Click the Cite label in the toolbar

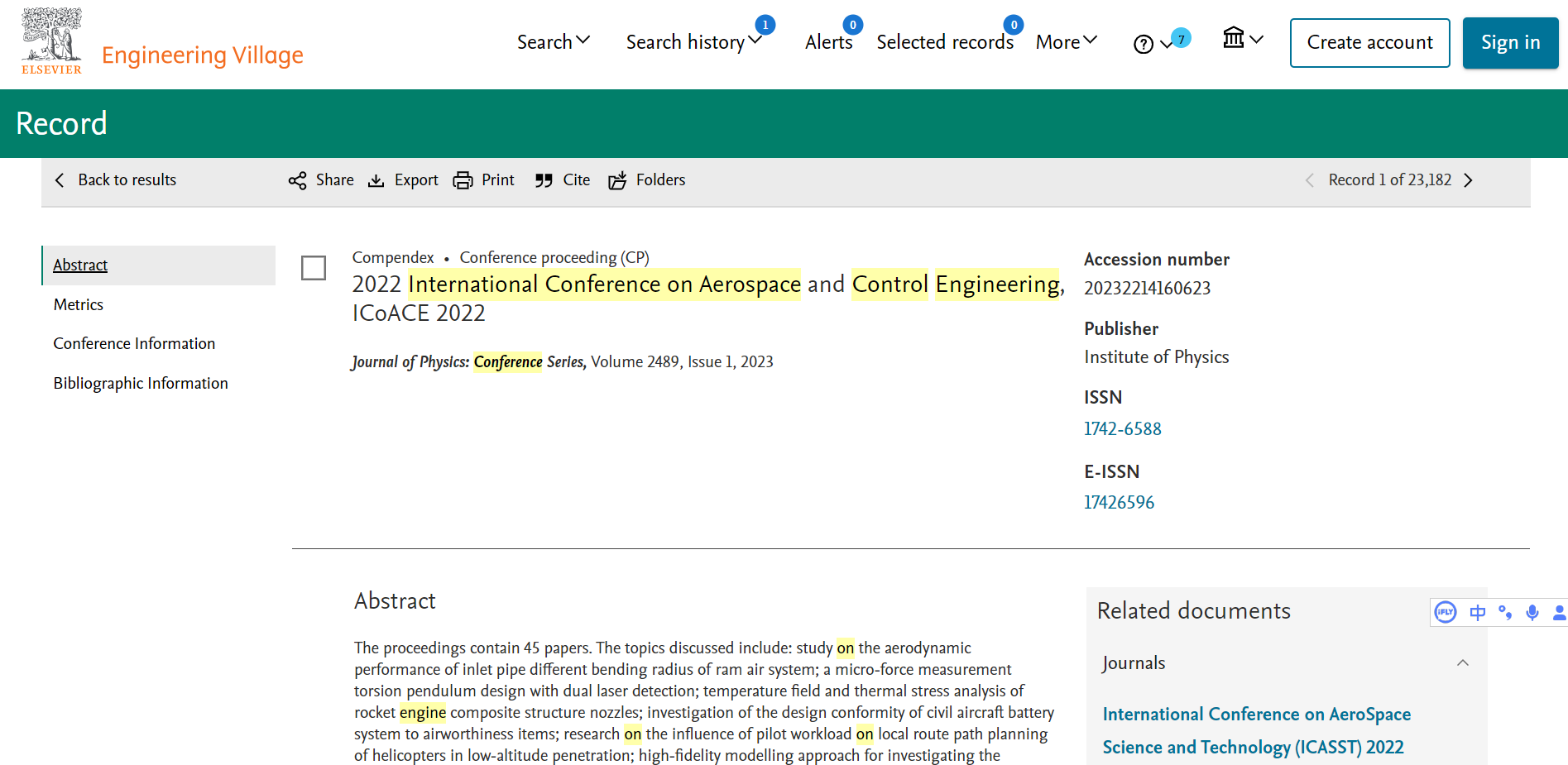click(577, 179)
